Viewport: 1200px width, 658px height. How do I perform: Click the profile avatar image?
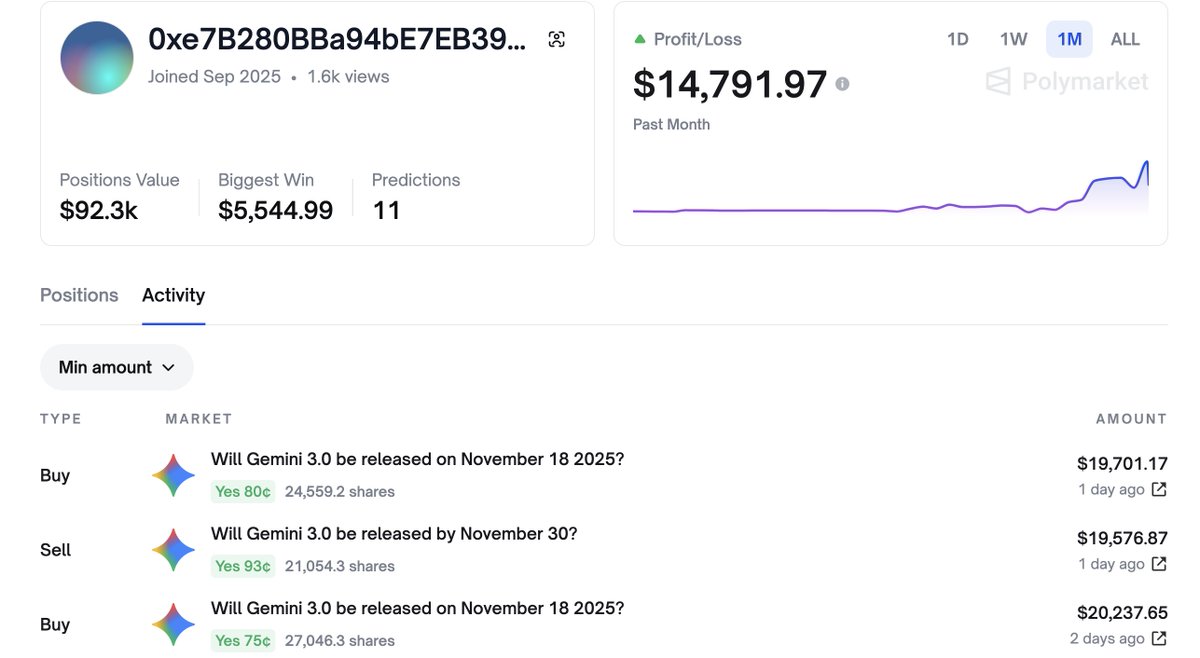96,57
